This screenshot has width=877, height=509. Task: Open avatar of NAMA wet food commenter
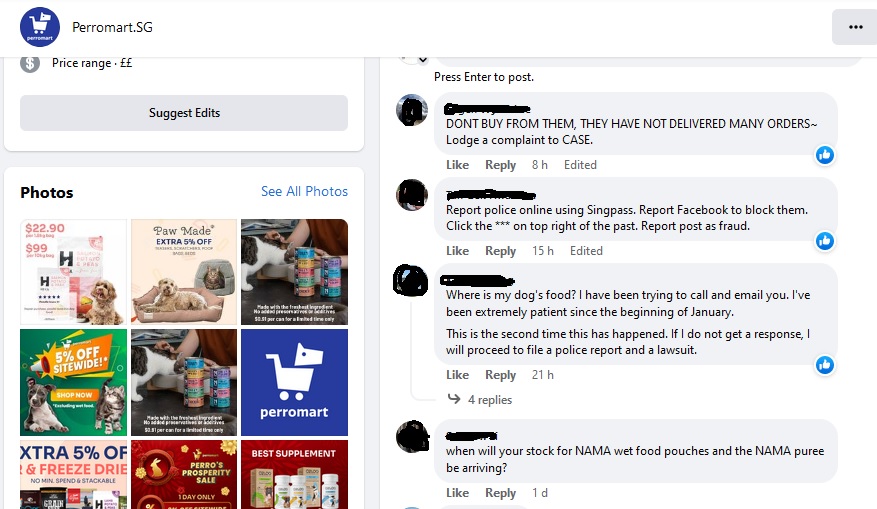pos(412,436)
